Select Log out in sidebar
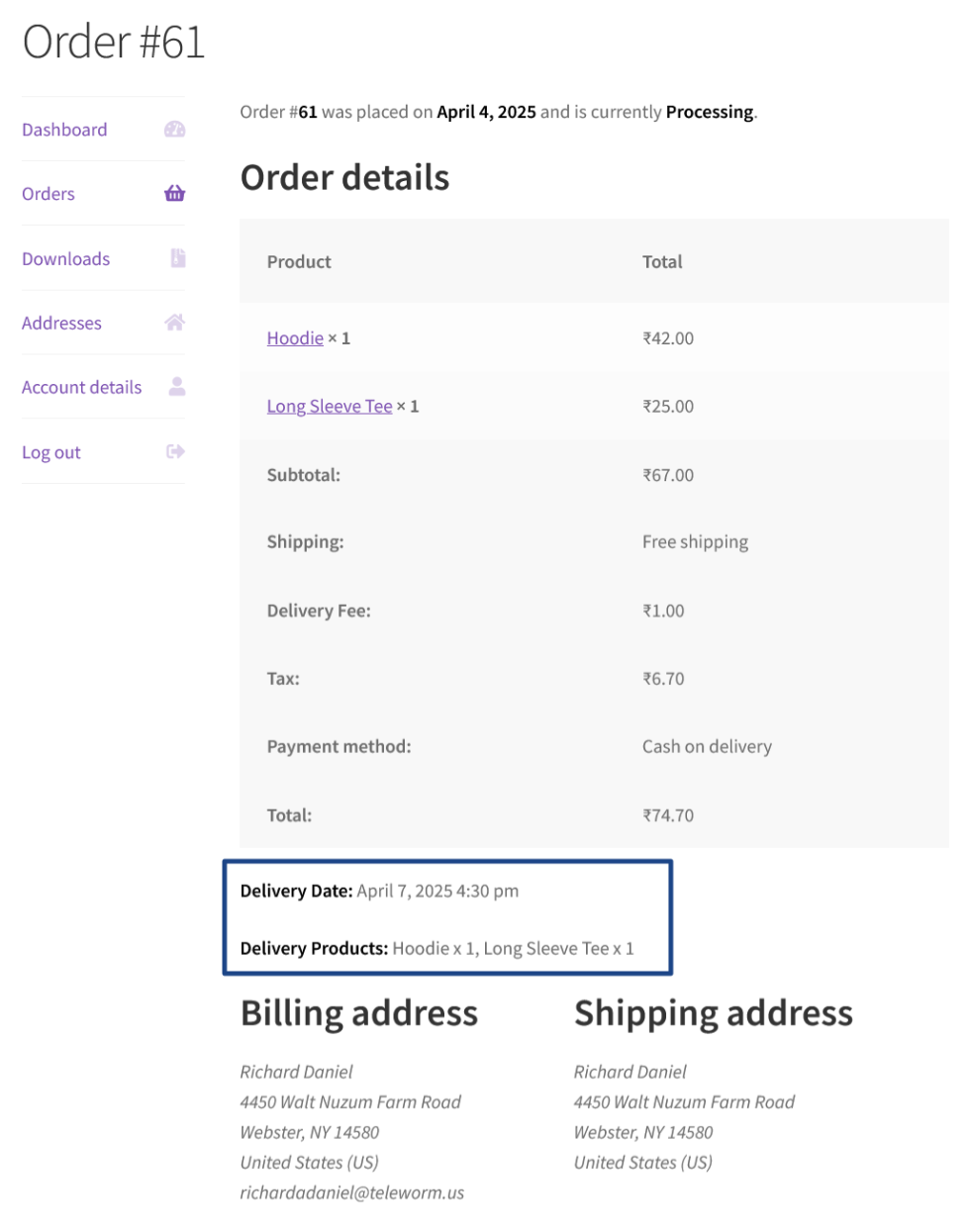This screenshot has width=970, height=1232. tap(51, 453)
